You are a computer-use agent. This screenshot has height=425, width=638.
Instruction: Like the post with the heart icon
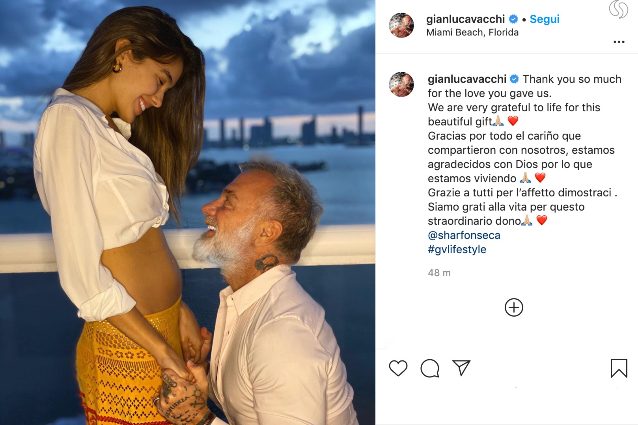click(x=398, y=368)
